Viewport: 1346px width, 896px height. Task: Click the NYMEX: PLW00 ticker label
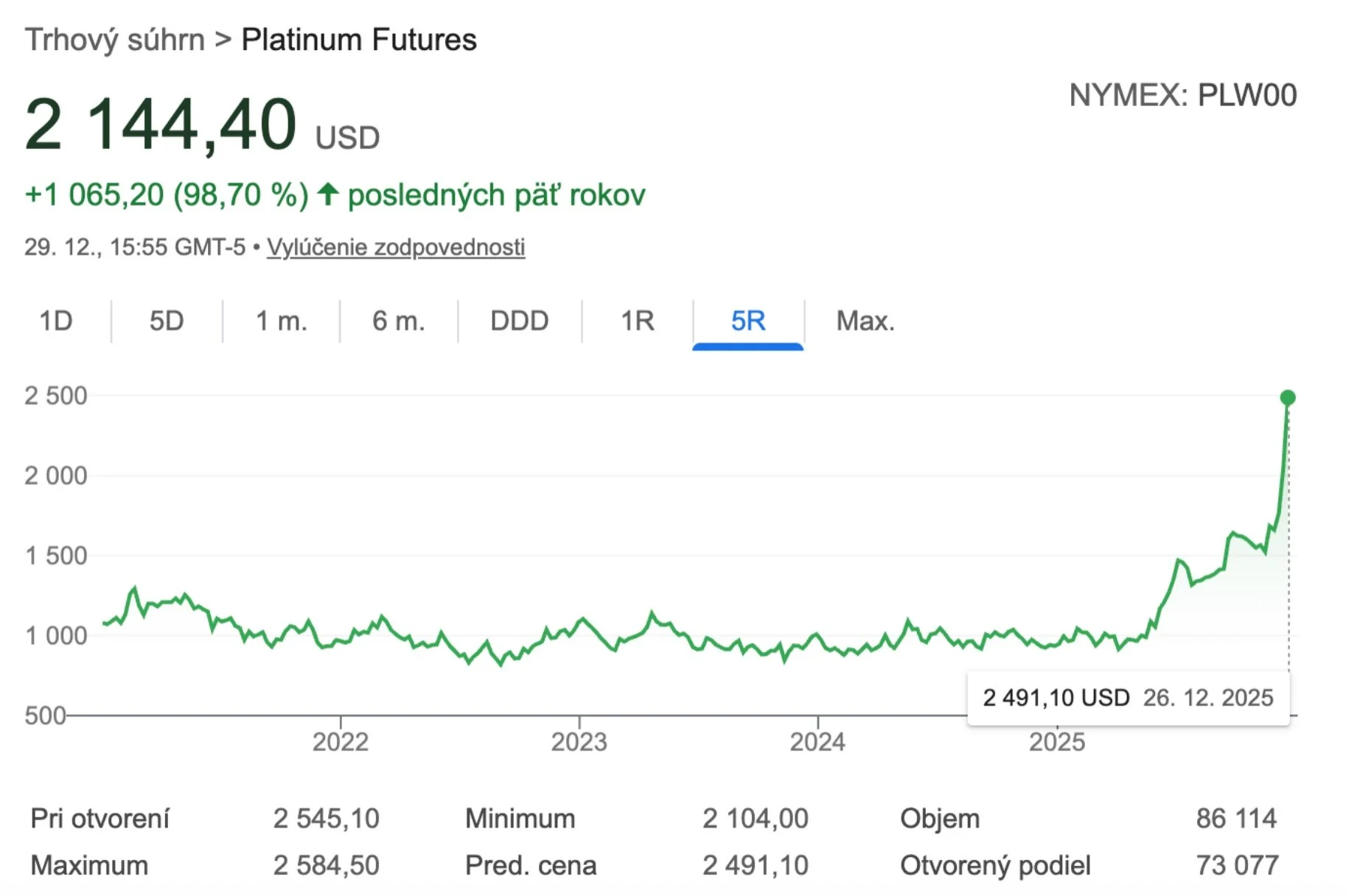point(1183,95)
